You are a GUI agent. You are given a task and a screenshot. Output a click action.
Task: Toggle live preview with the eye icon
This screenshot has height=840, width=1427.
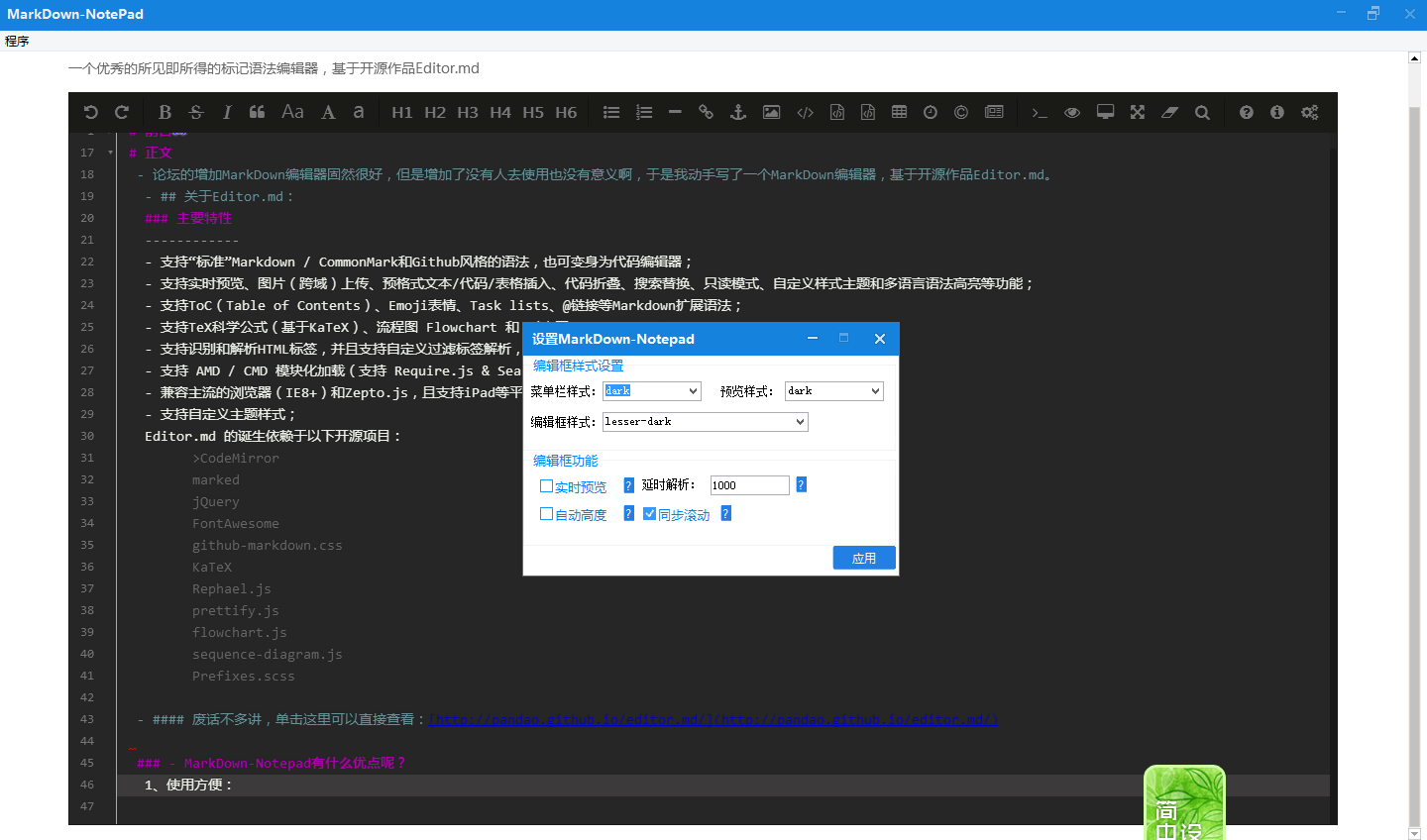[1072, 112]
